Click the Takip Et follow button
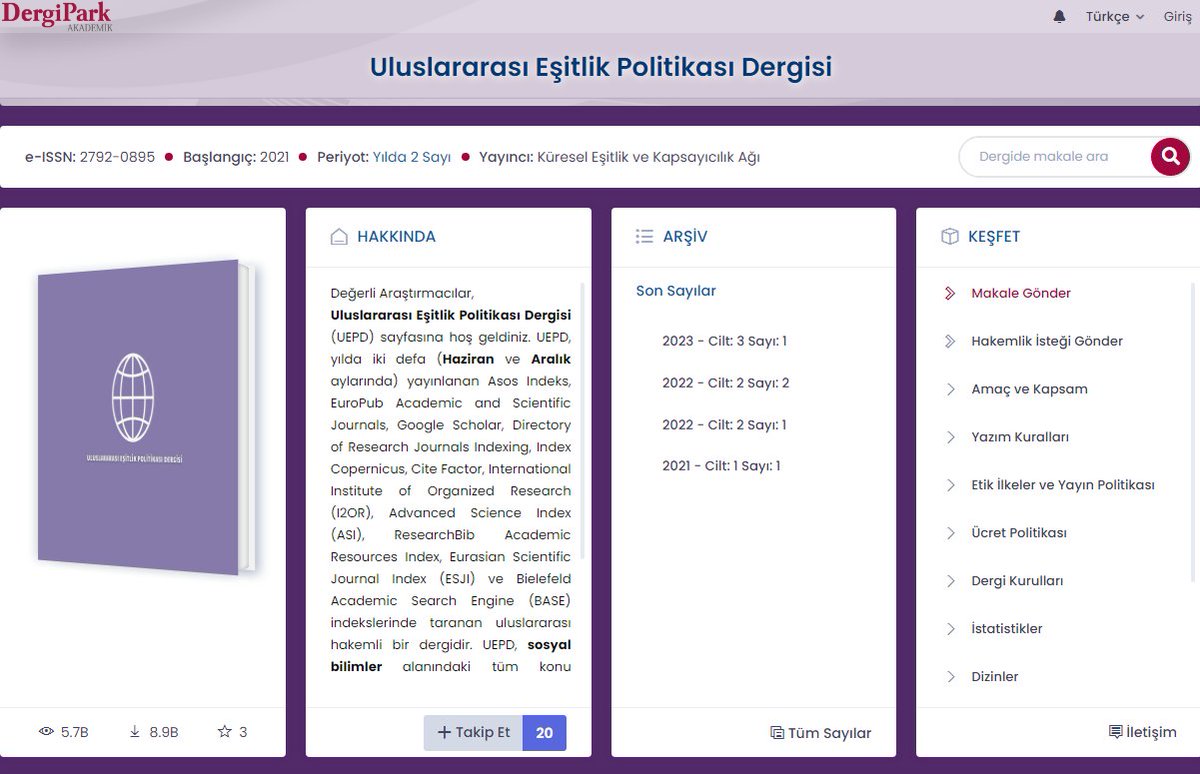Viewport: 1200px width, 774px height. pyautogui.click(x=472, y=732)
